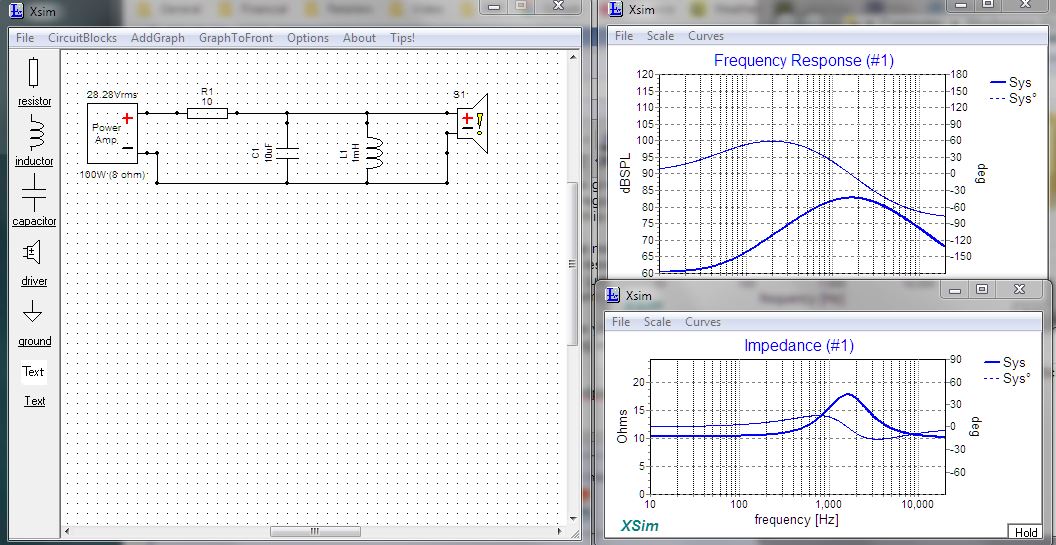This screenshot has width=1056, height=545.
Task: Click the Sys° phase legend in Impedance graph
Action: coord(1007,378)
